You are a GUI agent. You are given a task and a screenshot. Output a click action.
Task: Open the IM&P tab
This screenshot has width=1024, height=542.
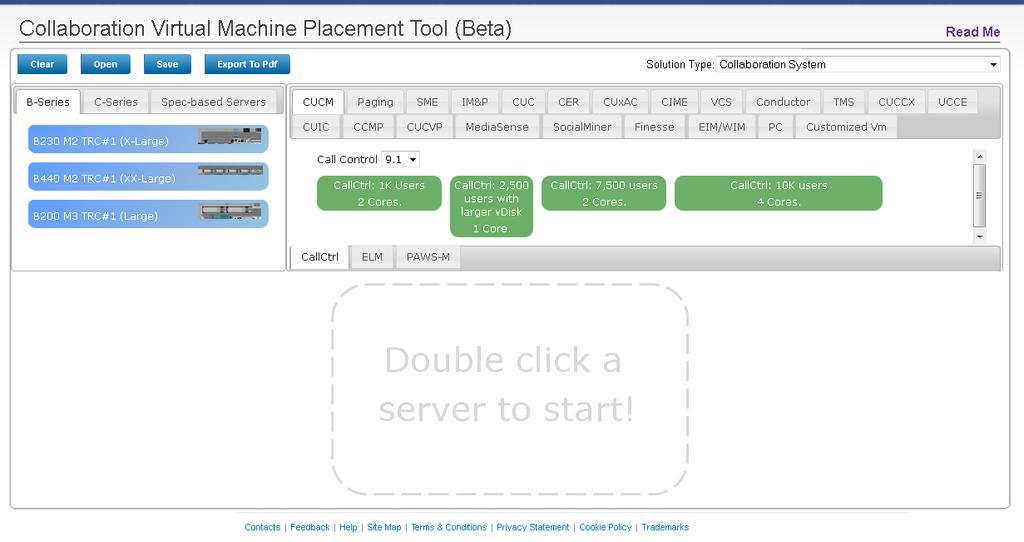[475, 102]
